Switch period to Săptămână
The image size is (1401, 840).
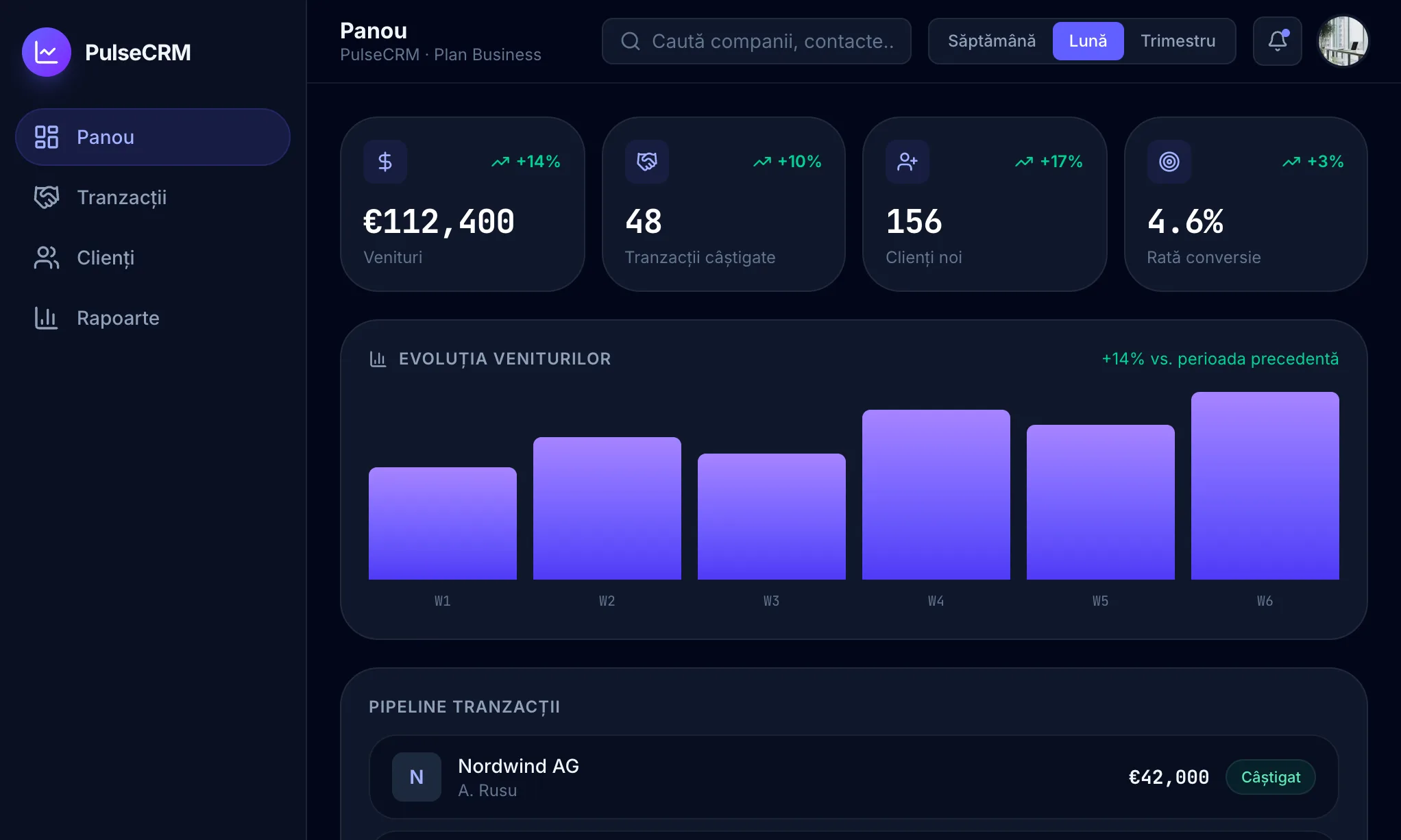(x=992, y=41)
